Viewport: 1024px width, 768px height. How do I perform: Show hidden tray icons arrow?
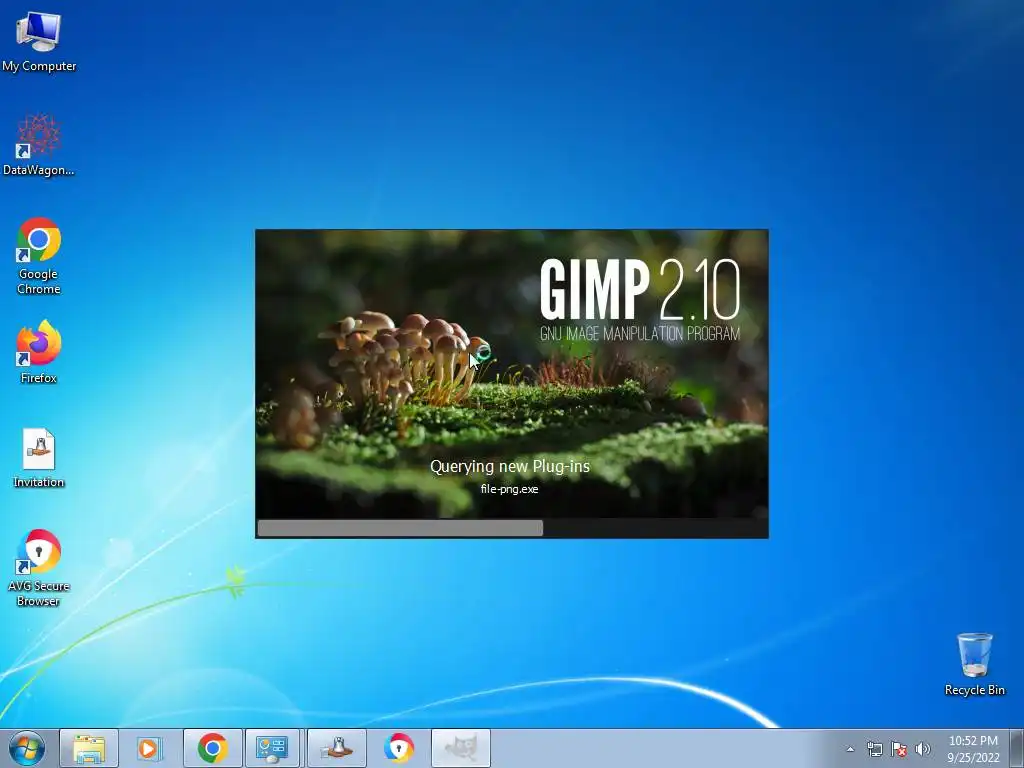(850, 749)
